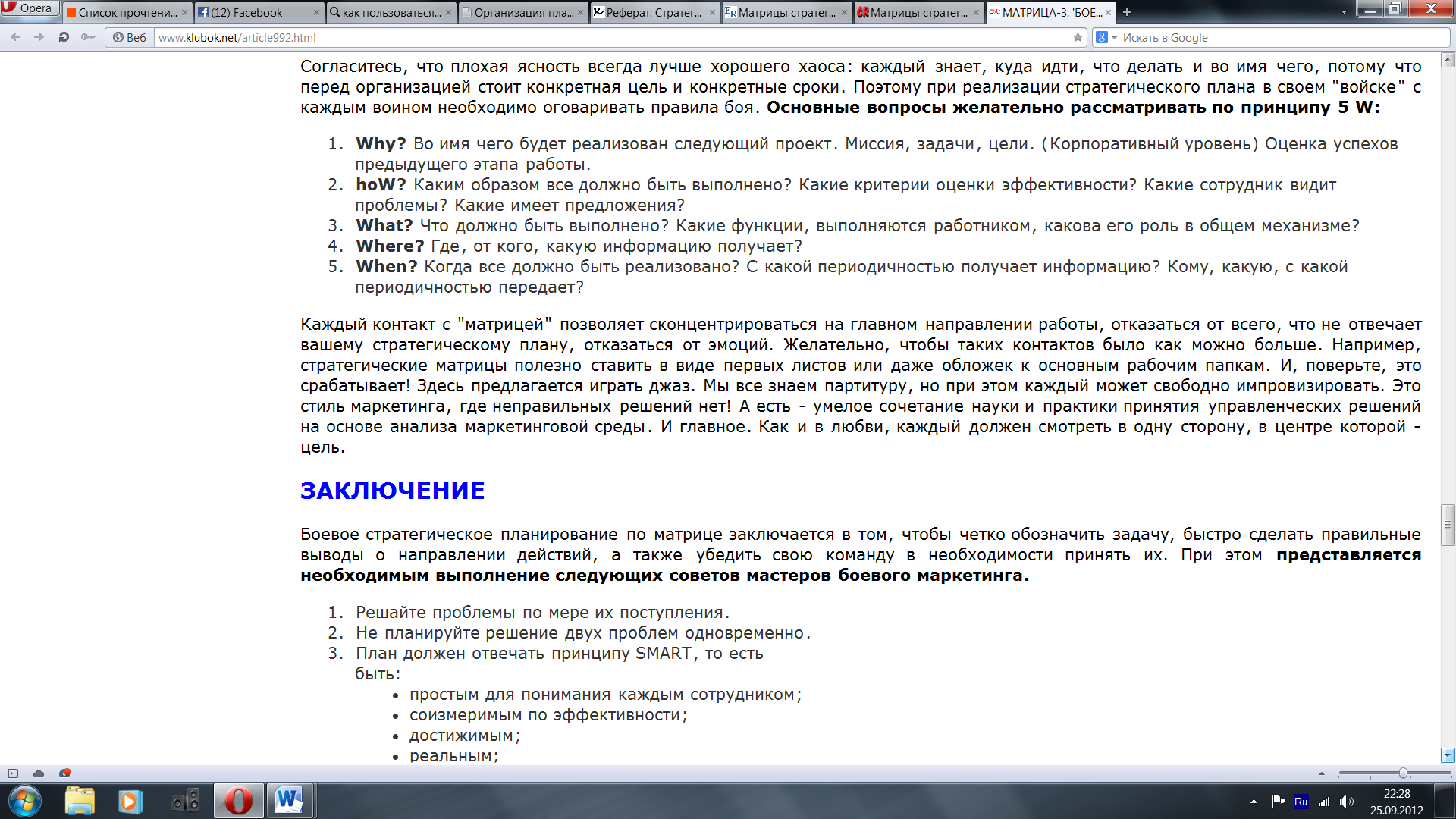Click the Opera taskbar button
Screen dimensions: 1456x819
[x=239, y=801]
